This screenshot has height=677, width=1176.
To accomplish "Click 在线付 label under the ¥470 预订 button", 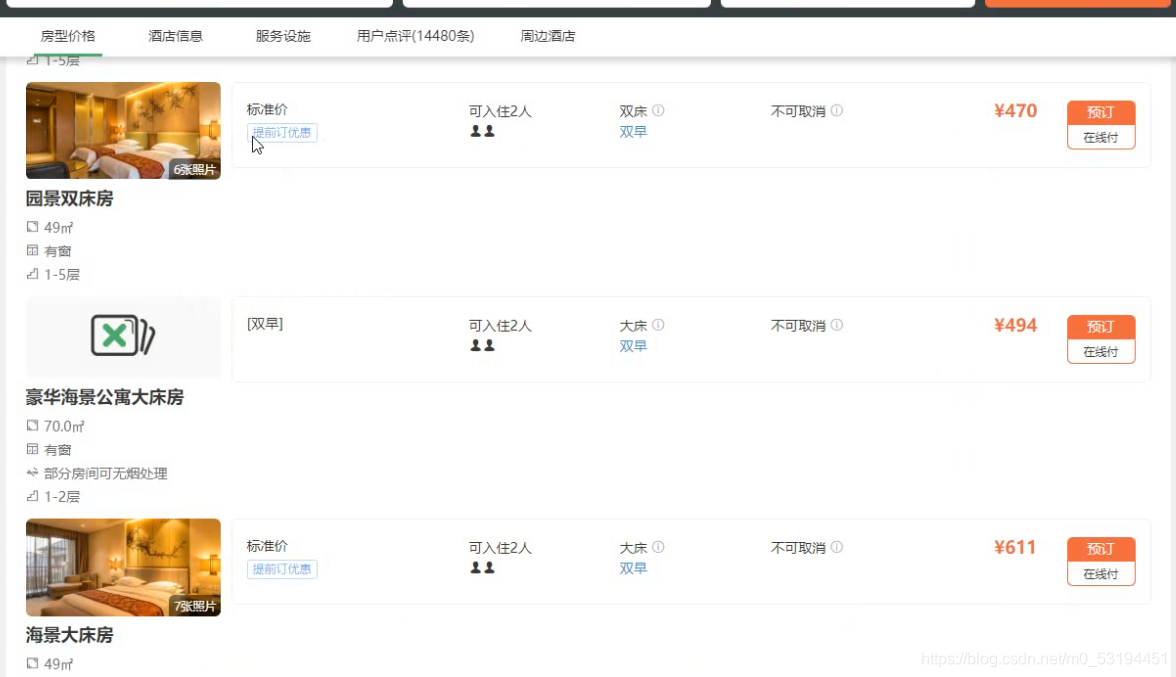I will pyautogui.click(x=1101, y=137).
